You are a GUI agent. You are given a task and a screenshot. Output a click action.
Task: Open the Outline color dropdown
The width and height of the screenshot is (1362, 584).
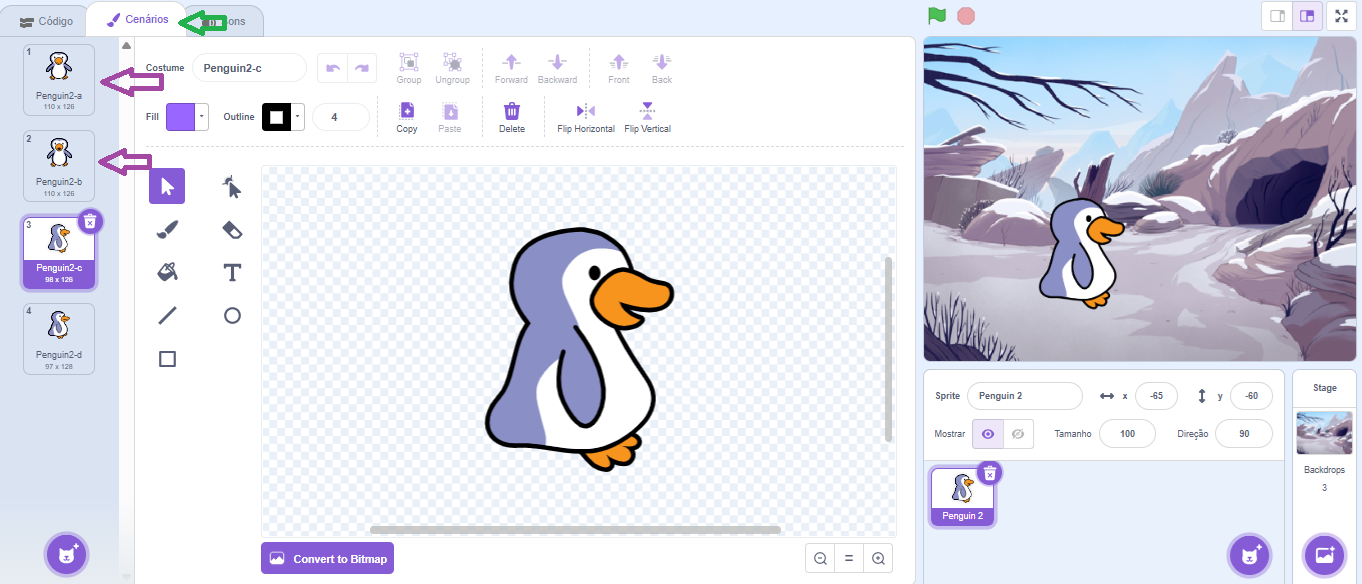pyautogui.click(x=298, y=117)
